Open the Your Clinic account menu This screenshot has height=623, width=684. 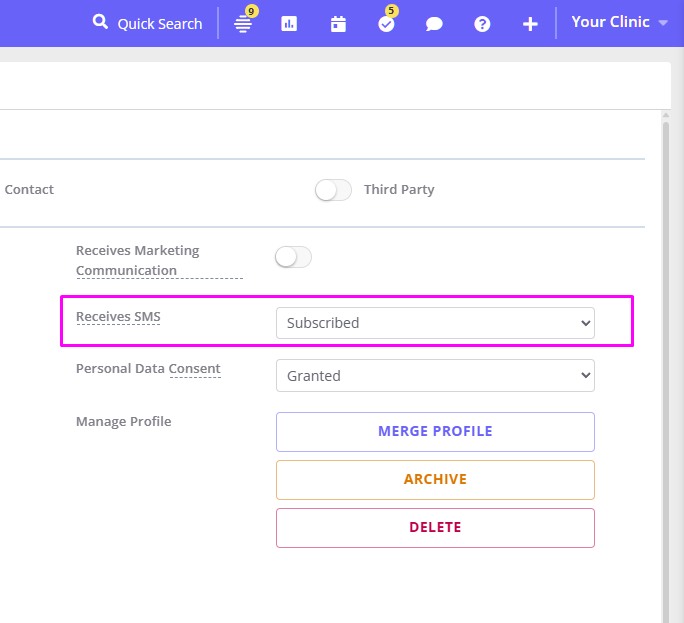(619, 22)
